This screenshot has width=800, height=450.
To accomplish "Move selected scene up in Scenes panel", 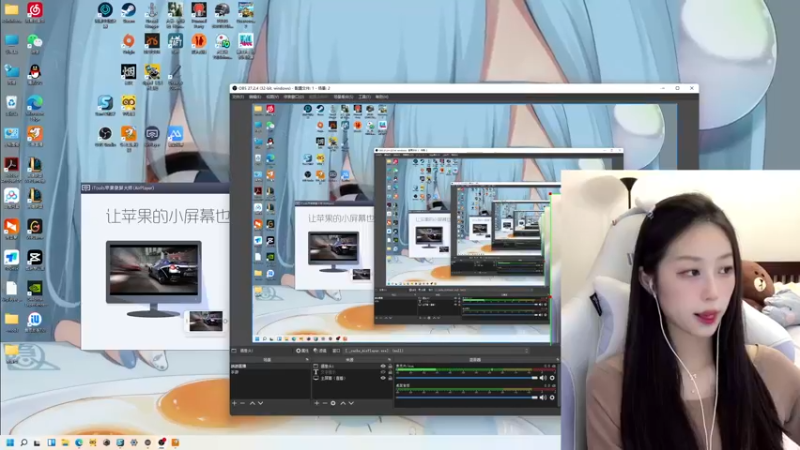I will tap(252, 403).
